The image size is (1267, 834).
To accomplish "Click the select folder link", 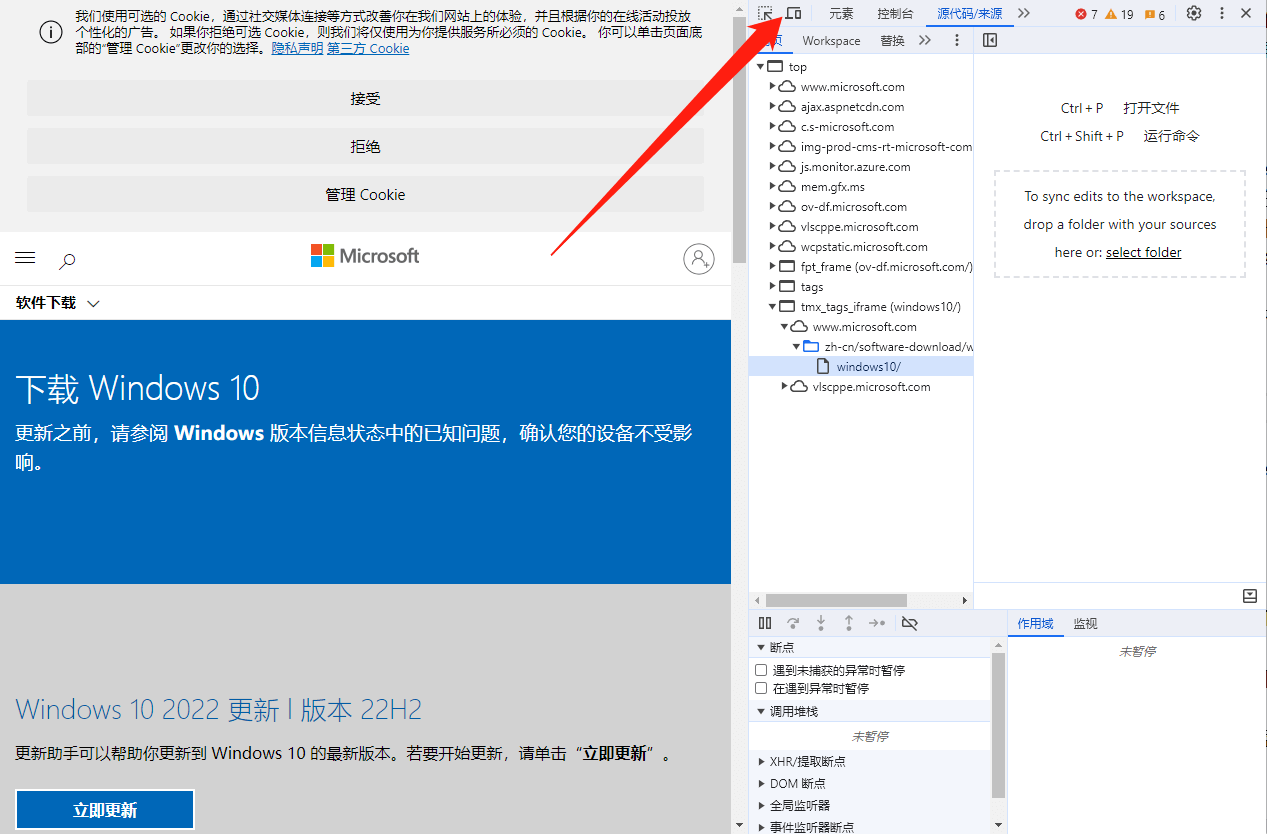I will point(1143,253).
